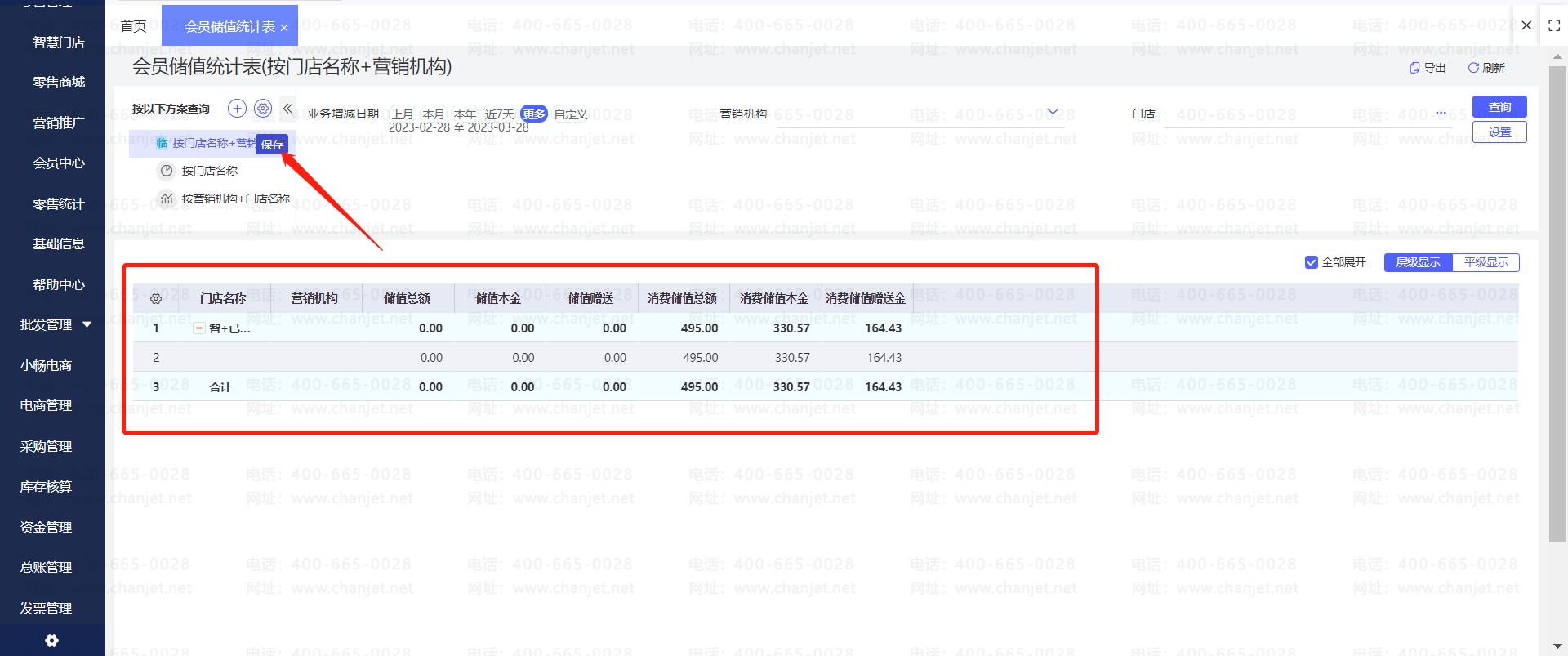This screenshot has width=1568, height=656.
Task: Open 零售商城 in the sidebar
Action: 59,83
